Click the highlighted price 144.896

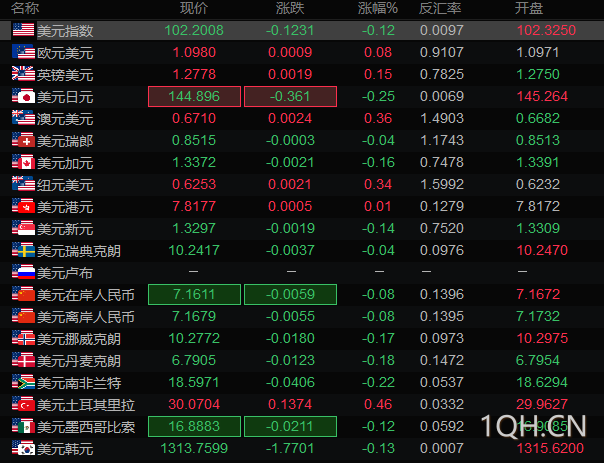(x=195, y=96)
